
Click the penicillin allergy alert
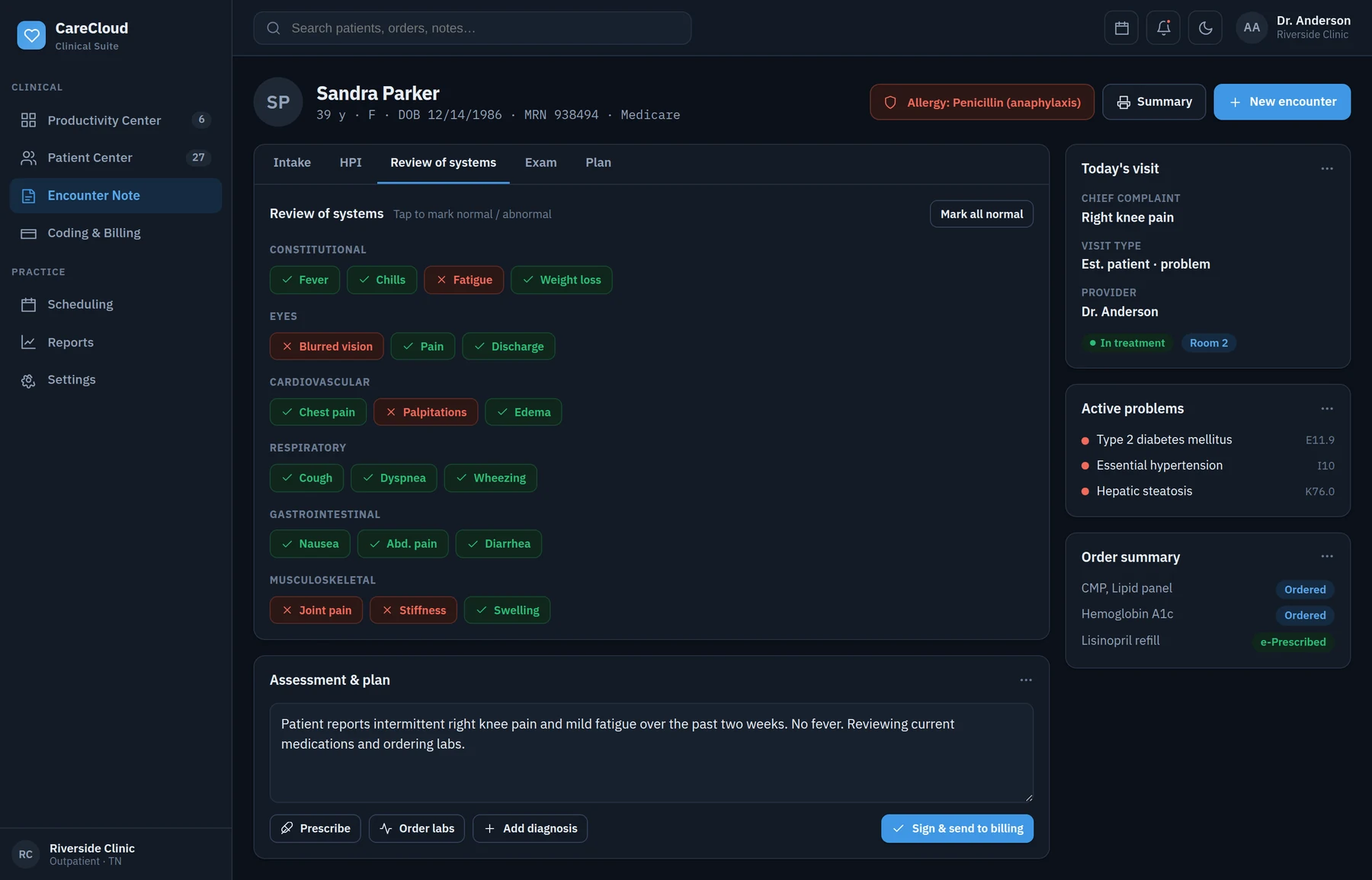tap(982, 102)
